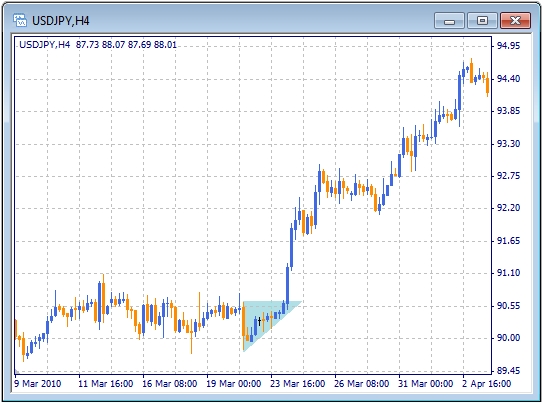The image size is (544, 405).
Task: Click the small chart-shift marker at bottom-left
Action: pyautogui.click(x=17, y=372)
